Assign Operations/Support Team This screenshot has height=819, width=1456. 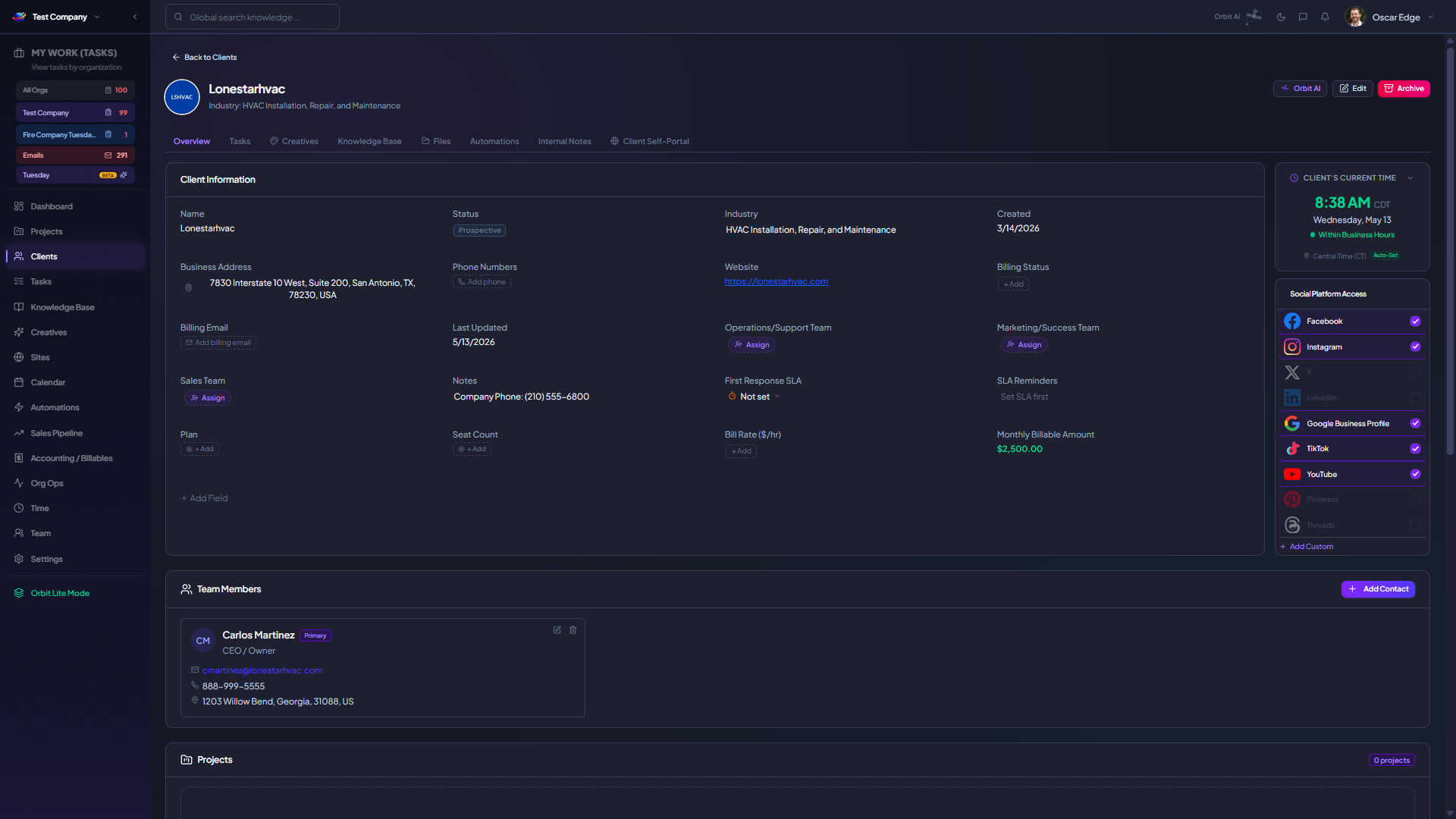click(752, 345)
